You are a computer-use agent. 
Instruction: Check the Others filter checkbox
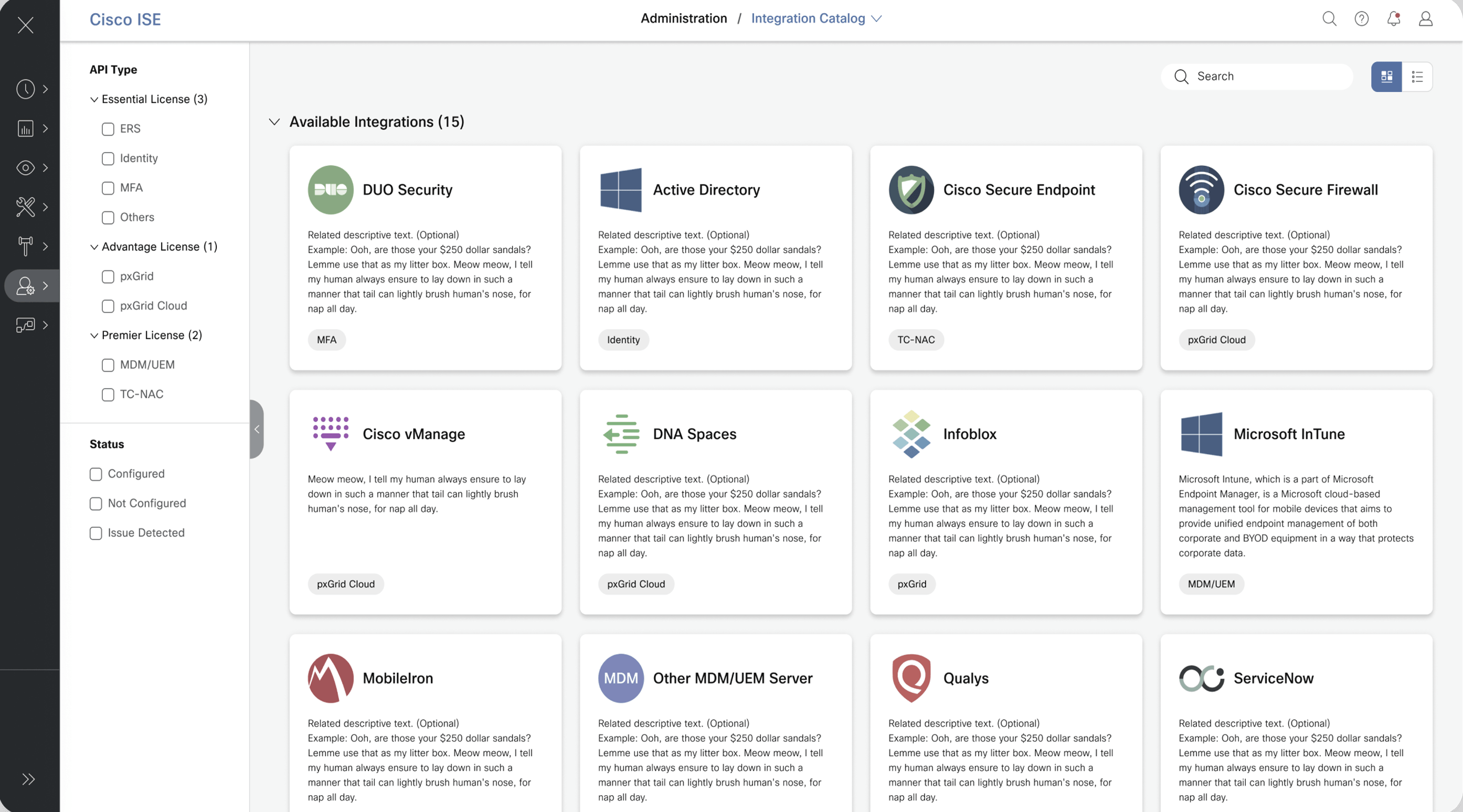click(x=108, y=218)
